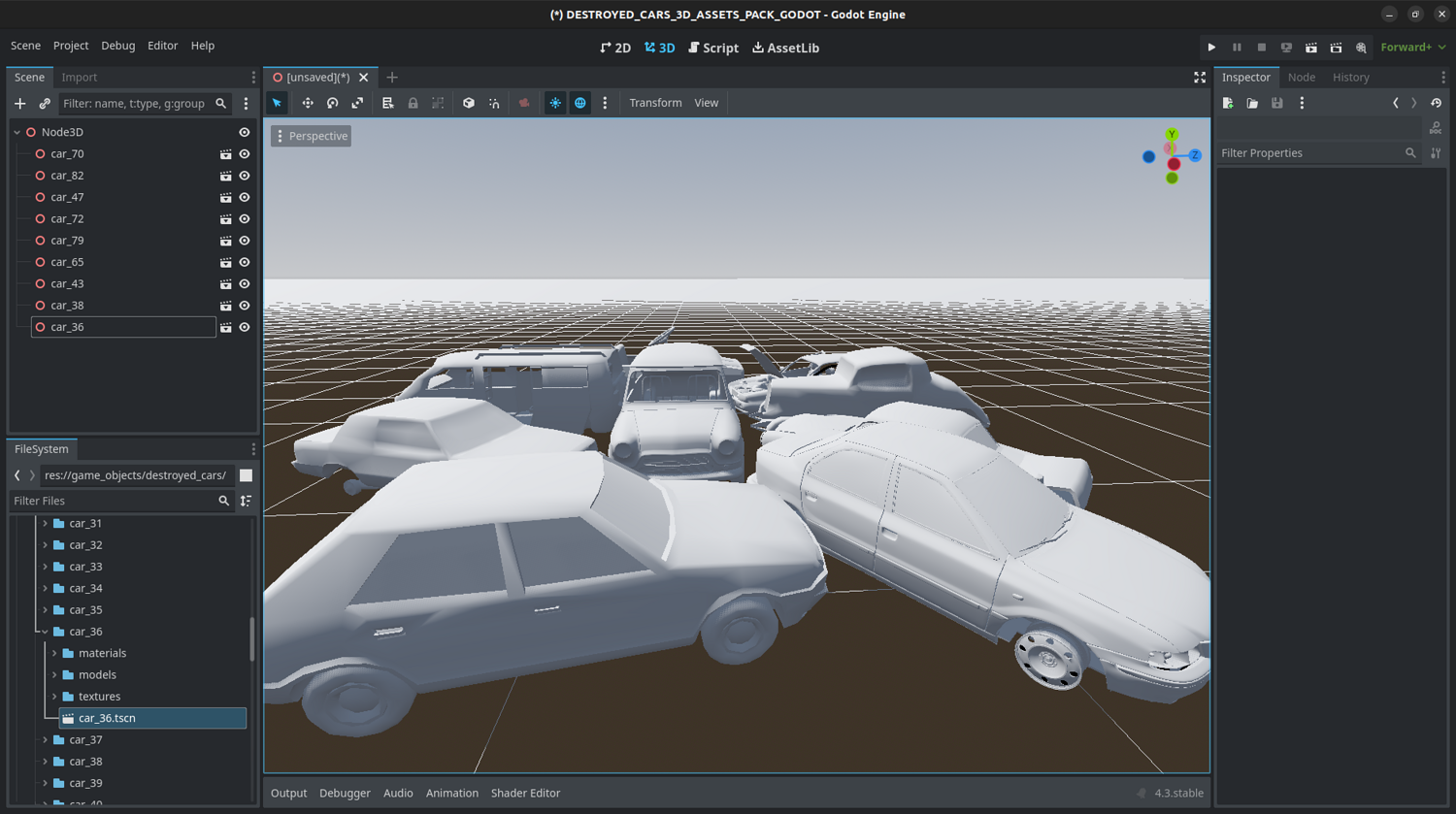Select the Move mode tool

[x=308, y=103]
